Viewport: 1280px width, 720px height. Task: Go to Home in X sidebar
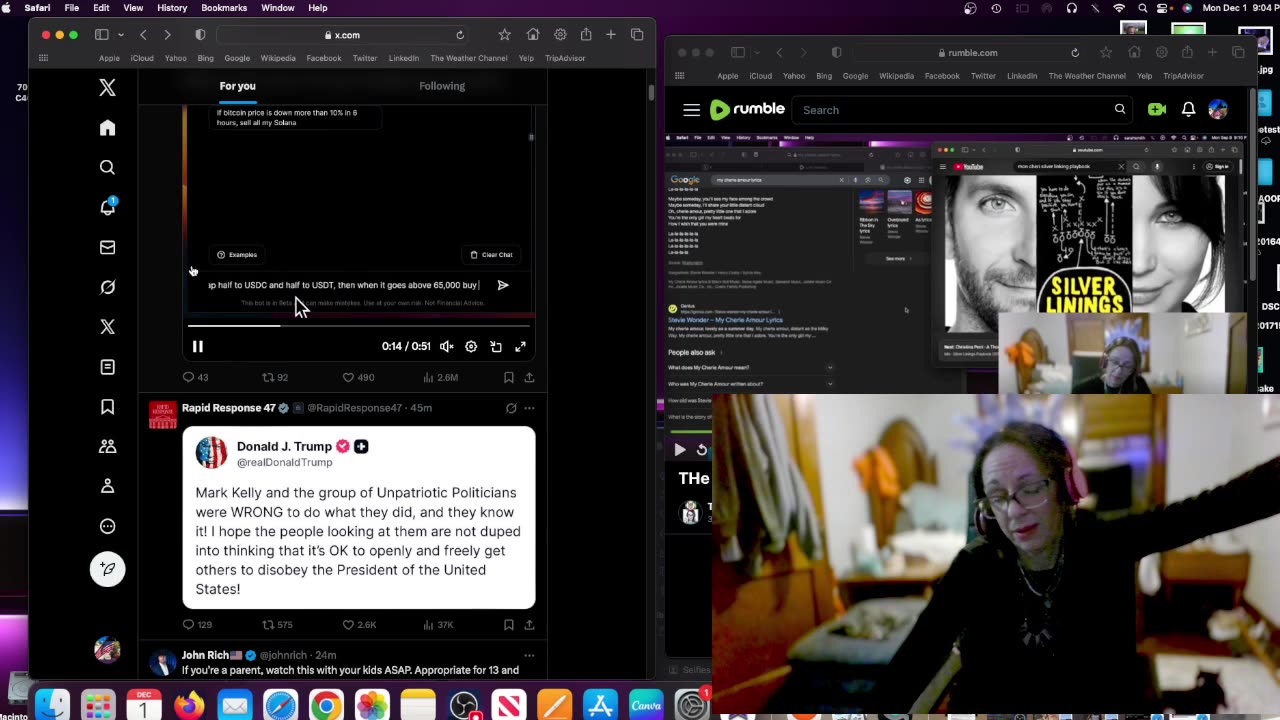pos(107,128)
